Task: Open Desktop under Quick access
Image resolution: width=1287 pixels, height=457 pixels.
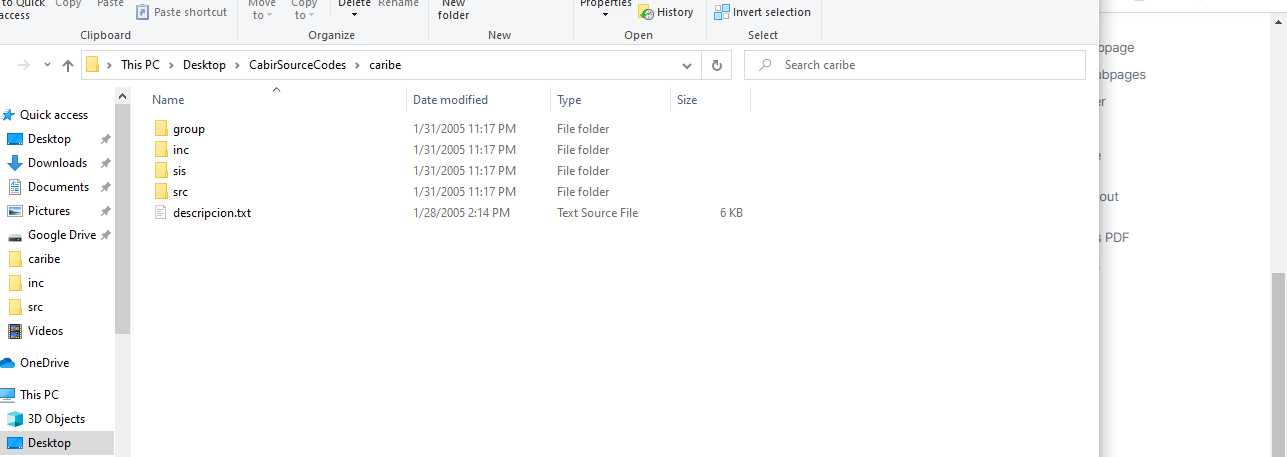Action: click(49, 139)
